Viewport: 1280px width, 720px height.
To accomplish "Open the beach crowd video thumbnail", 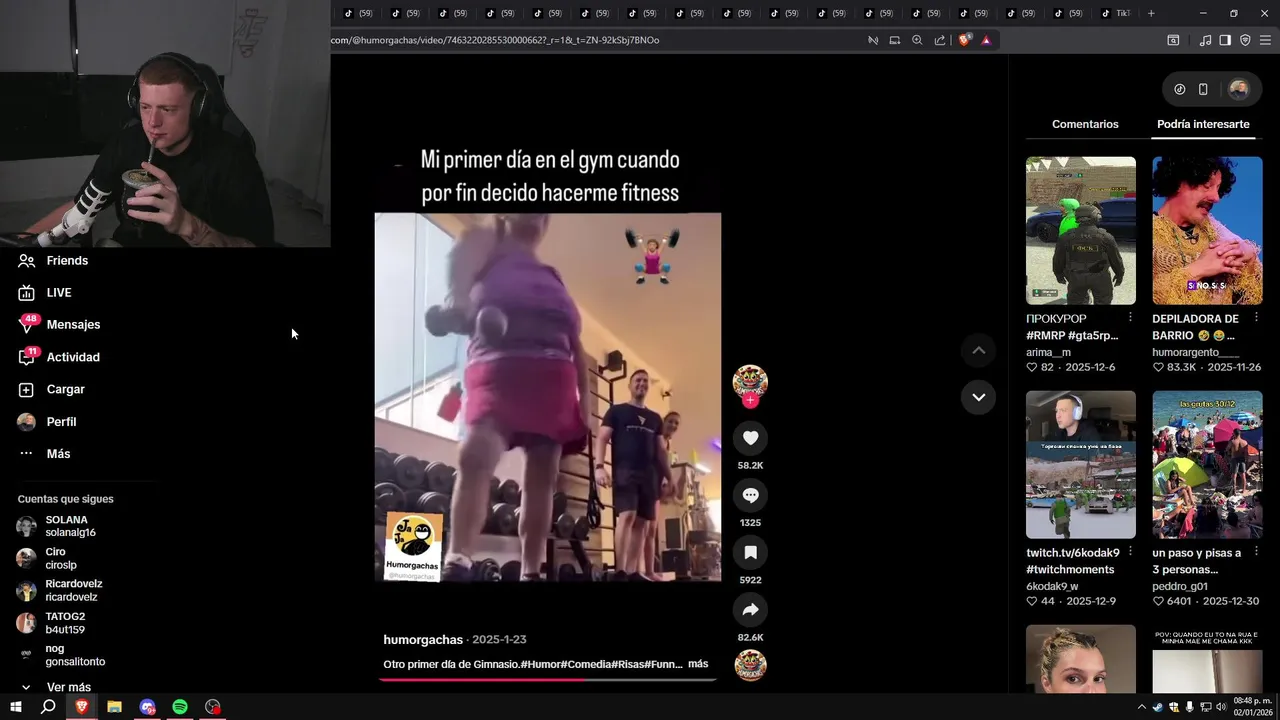I will 1207,464.
